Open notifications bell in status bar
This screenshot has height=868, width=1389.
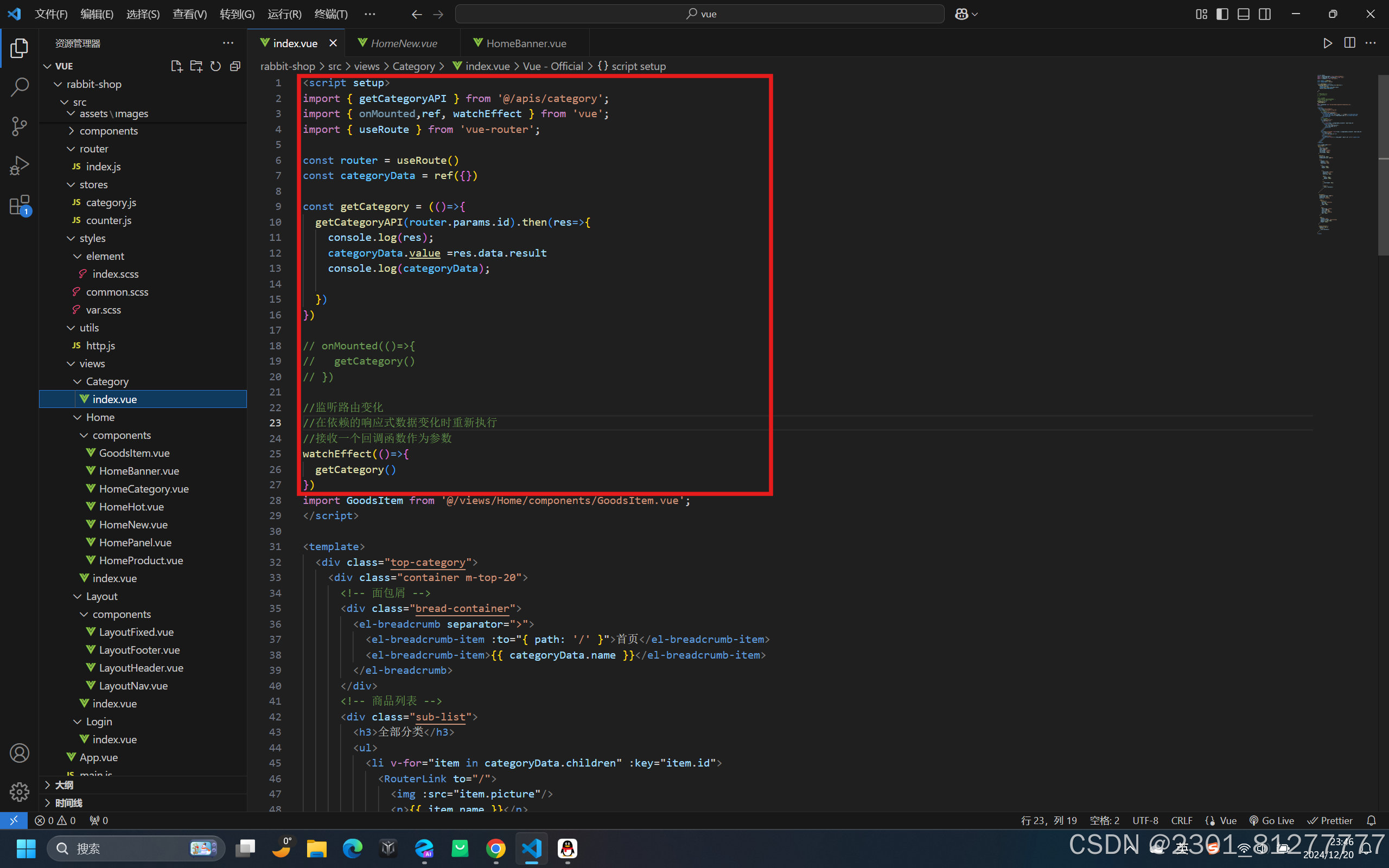pyautogui.click(x=1371, y=820)
